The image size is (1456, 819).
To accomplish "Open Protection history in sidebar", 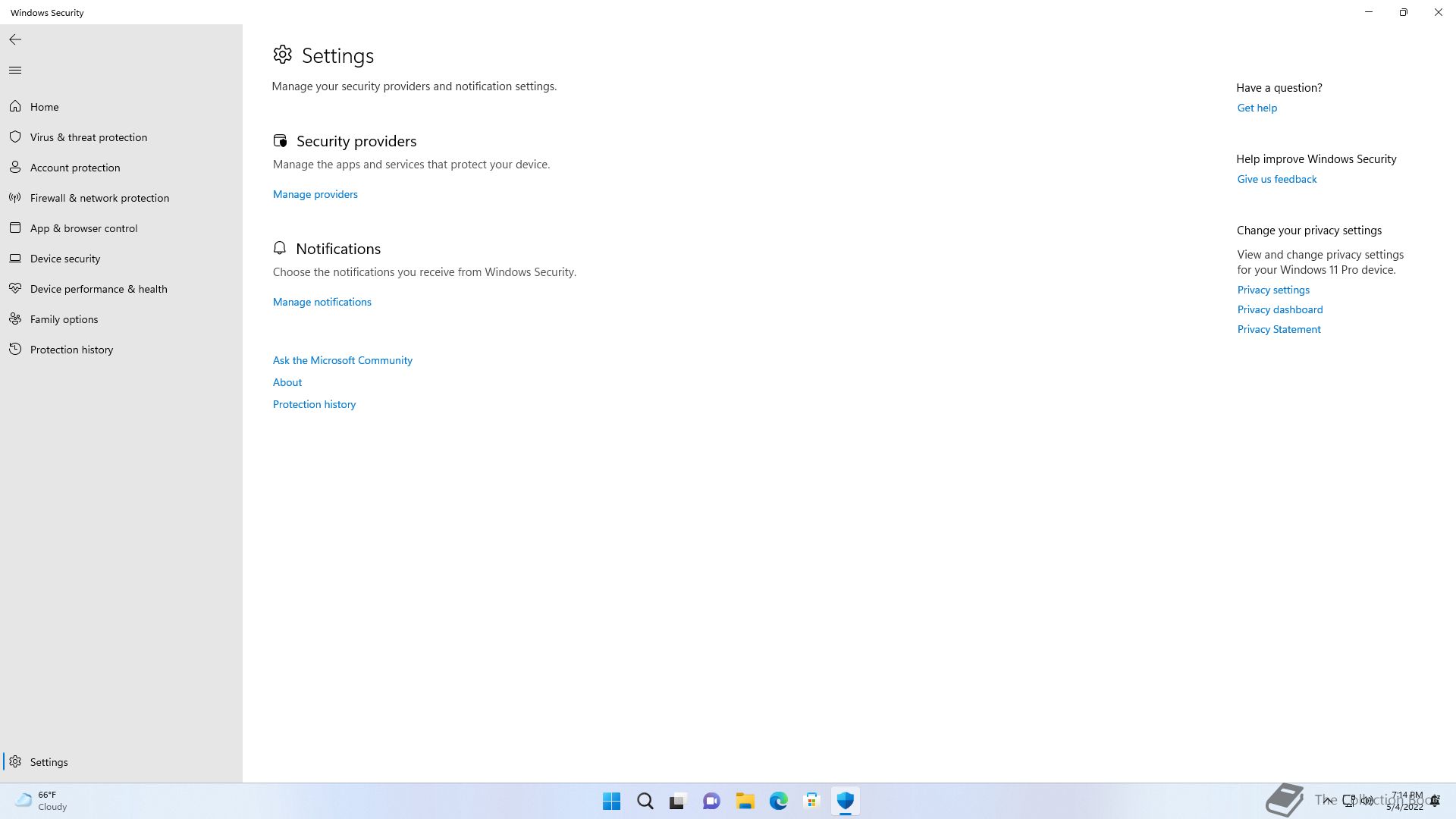I will point(71,350).
